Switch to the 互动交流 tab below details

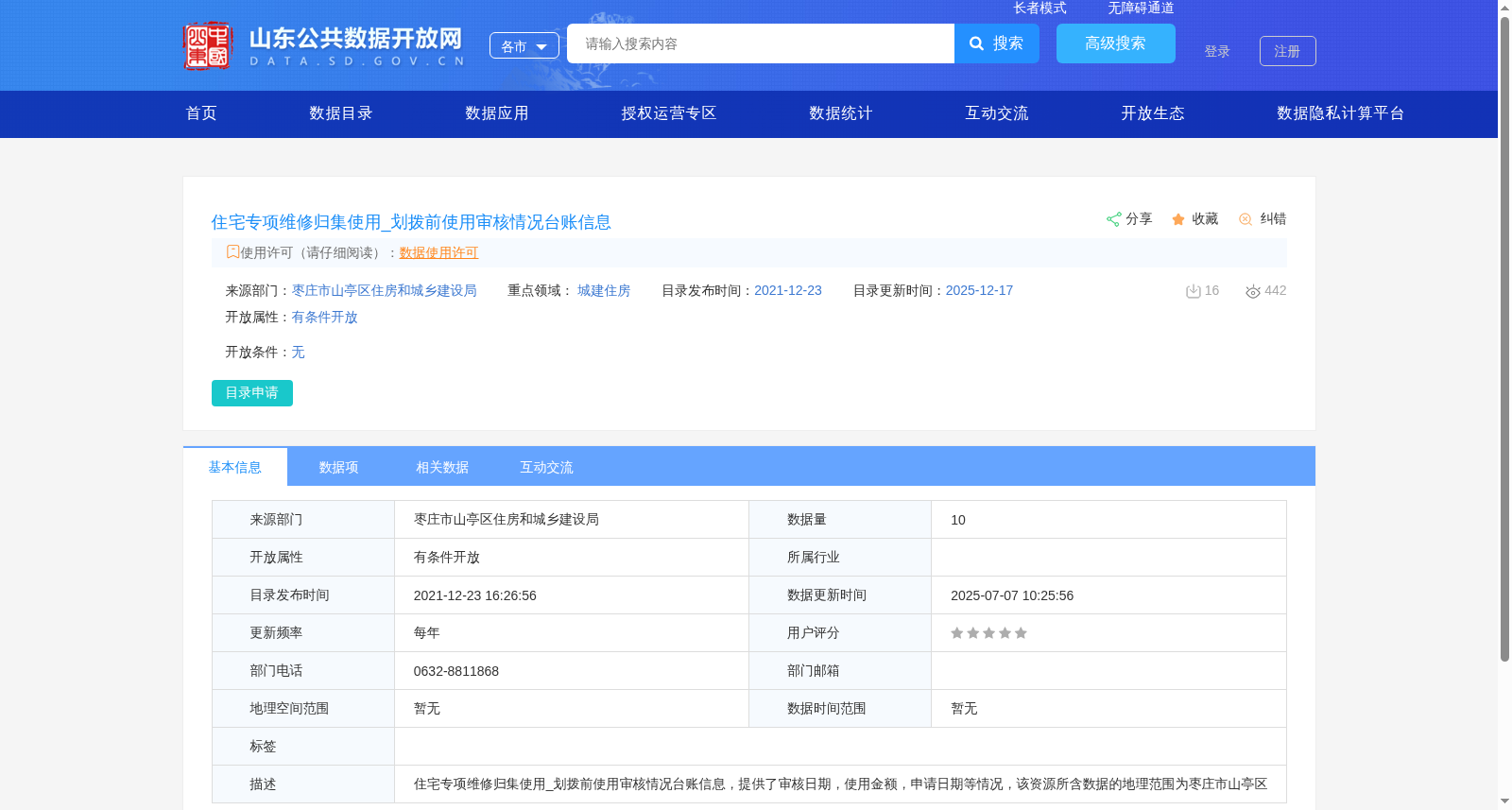tap(546, 467)
